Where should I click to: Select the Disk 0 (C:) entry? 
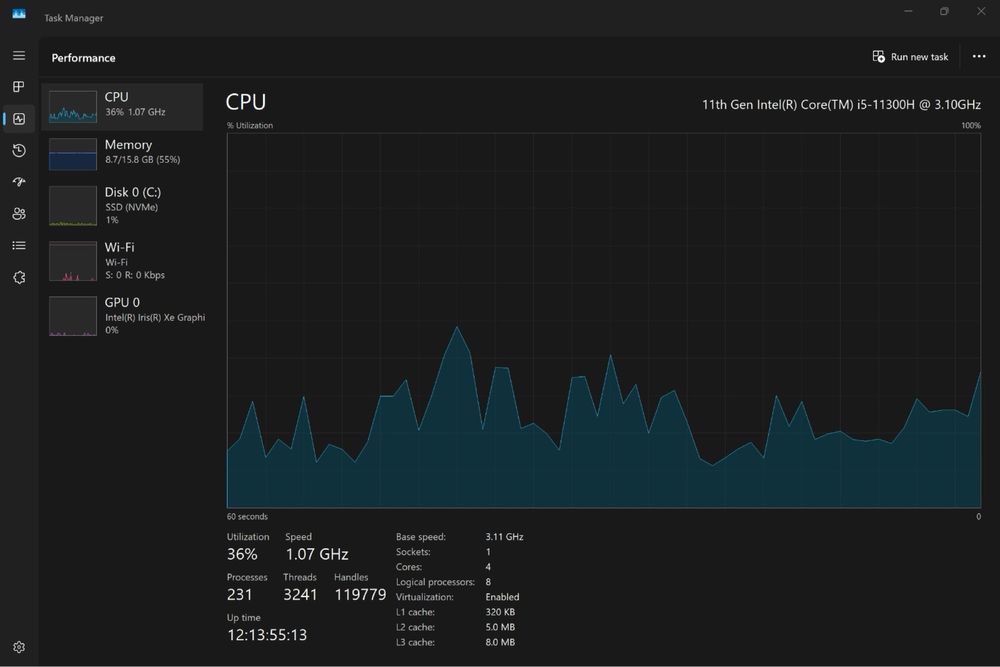coord(122,205)
